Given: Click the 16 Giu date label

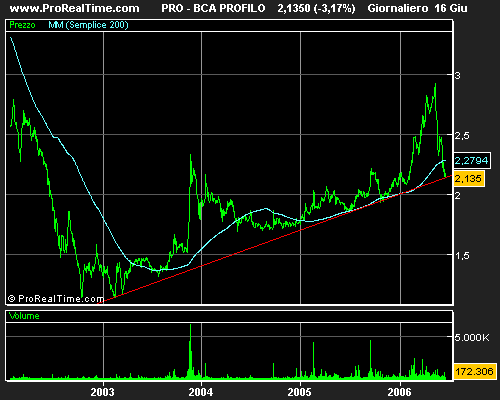Looking at the screenshot, I should point(451,8).
